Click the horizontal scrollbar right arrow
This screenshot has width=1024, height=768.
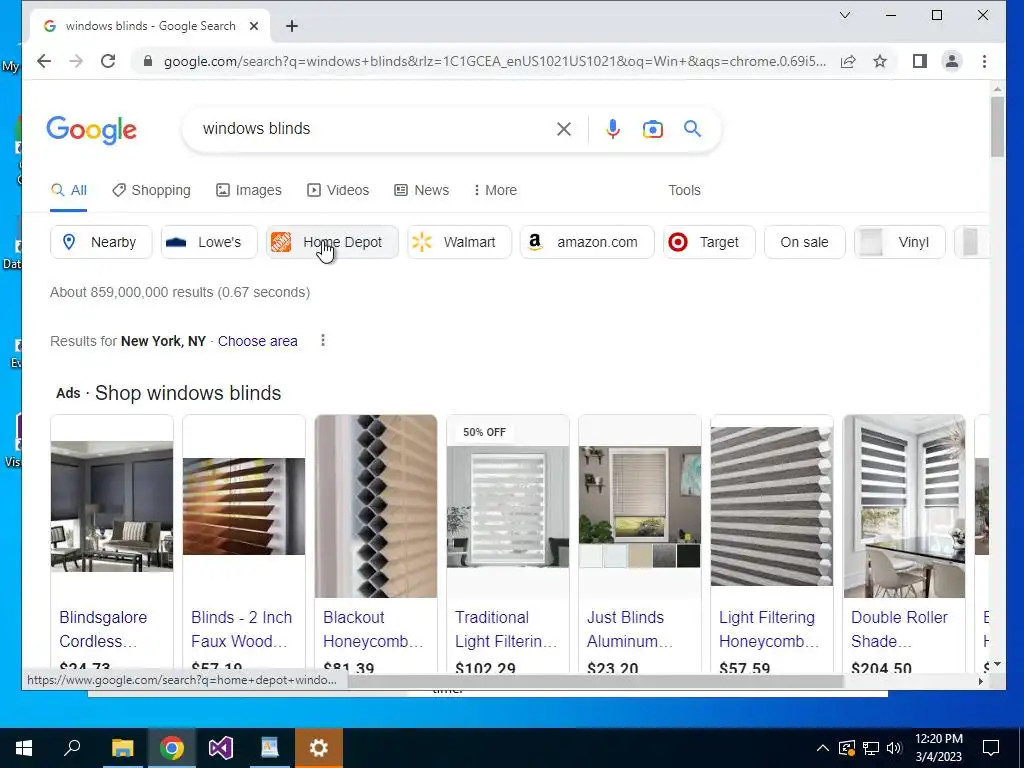pos(980,681)
